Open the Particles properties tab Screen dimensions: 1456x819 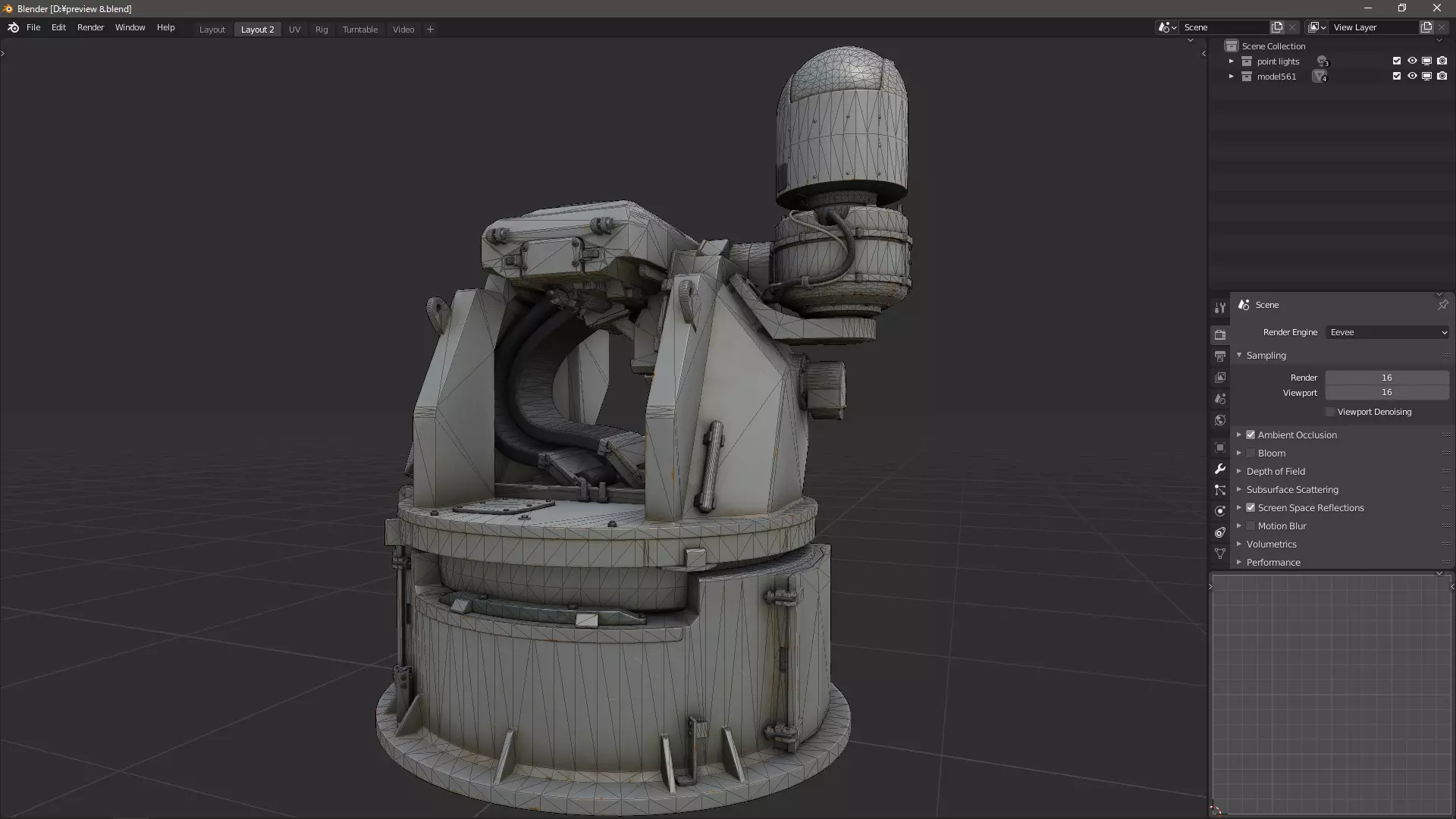pos(1219,490)
